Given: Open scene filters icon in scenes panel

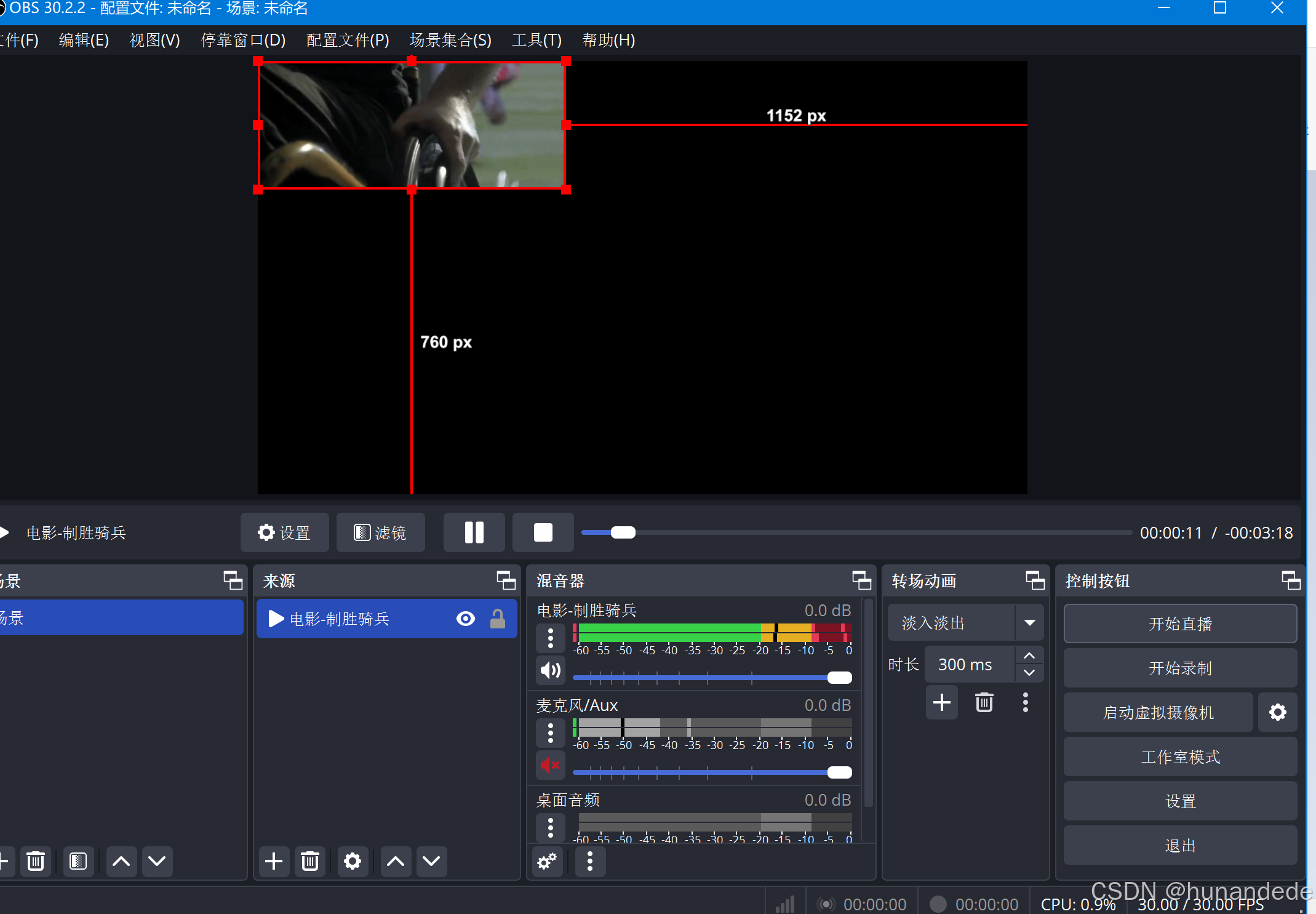Looking at the screenshot, I should click(78, 861).
